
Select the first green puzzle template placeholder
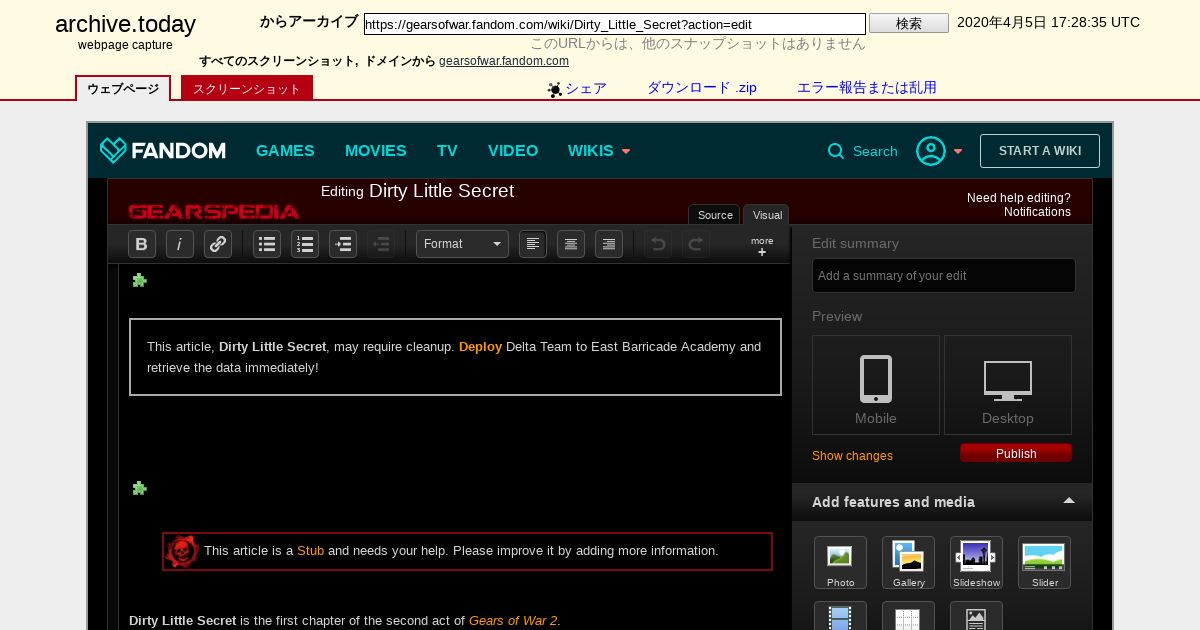point(140,280)
